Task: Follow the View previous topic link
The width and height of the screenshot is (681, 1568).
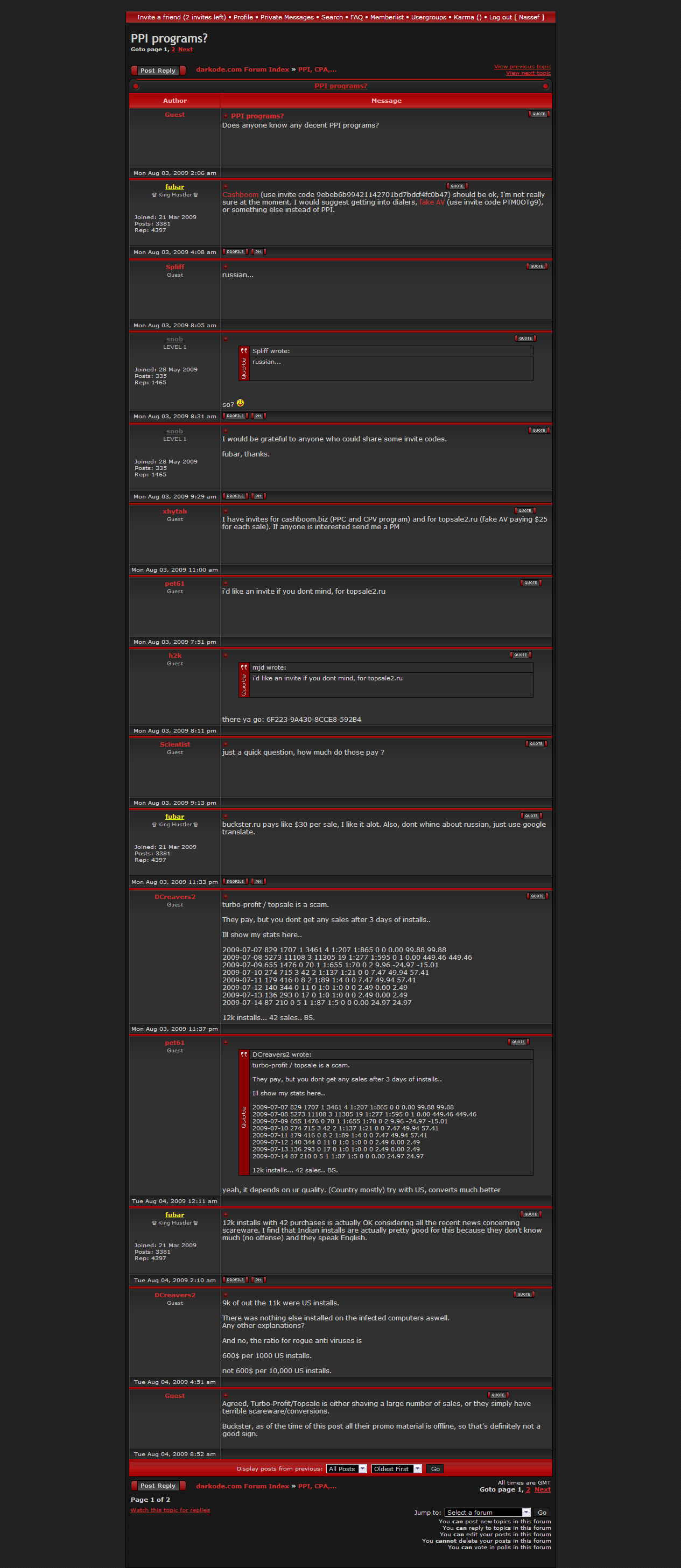Action: [522, 67]
